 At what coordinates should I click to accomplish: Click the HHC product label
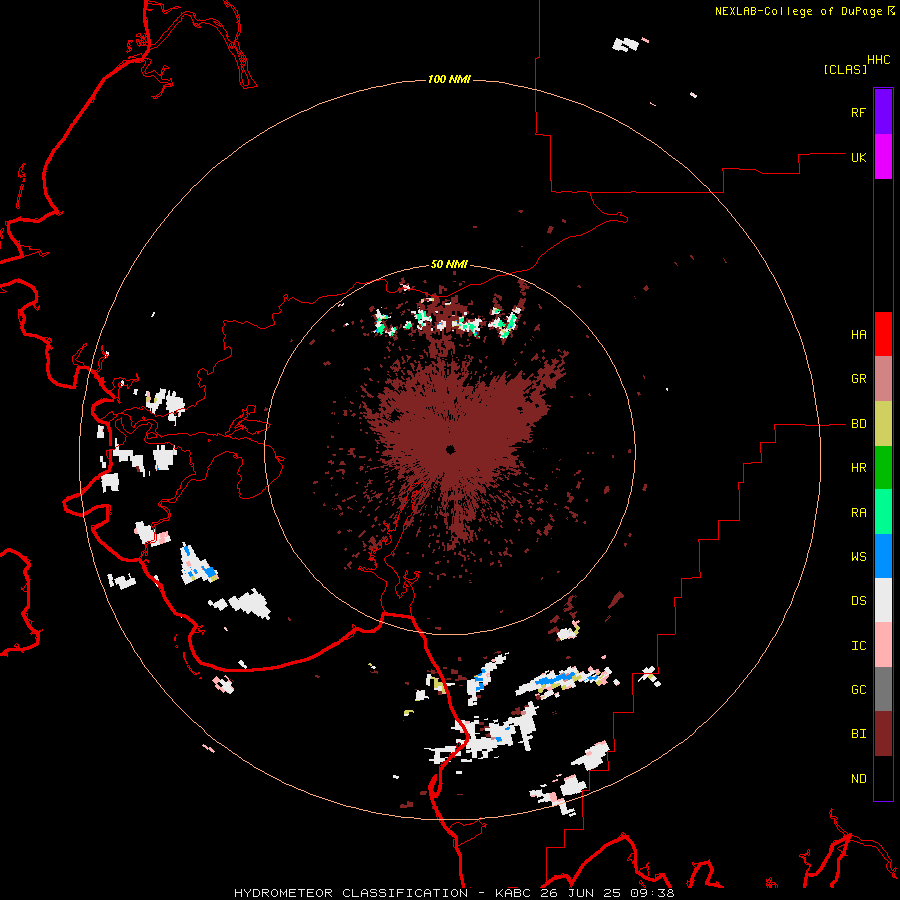(879, 60)
